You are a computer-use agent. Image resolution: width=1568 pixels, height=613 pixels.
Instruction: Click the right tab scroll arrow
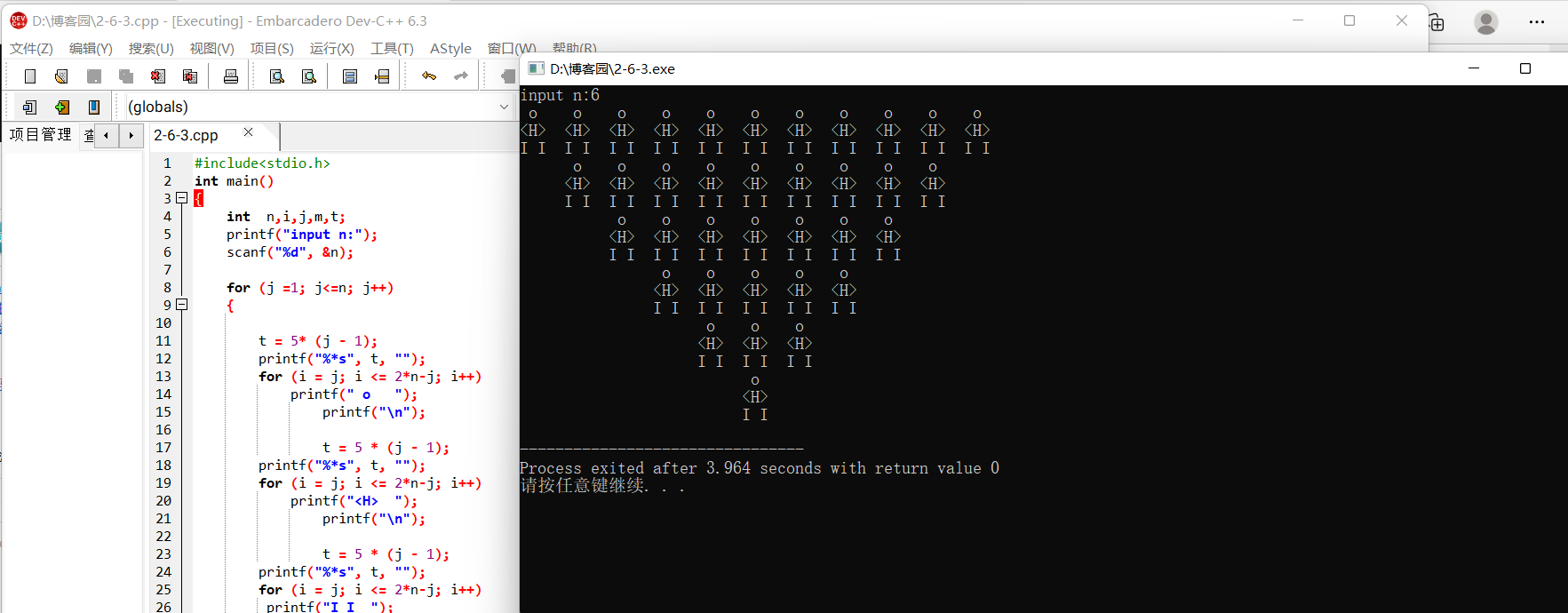[131, 136]
